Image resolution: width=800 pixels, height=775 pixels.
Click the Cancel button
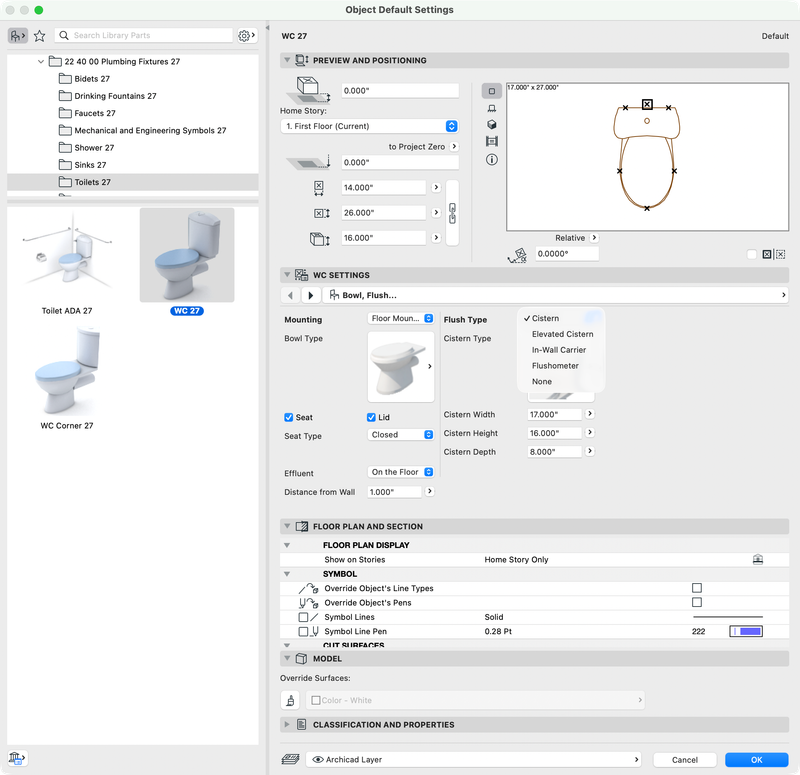tap(685, 760)
